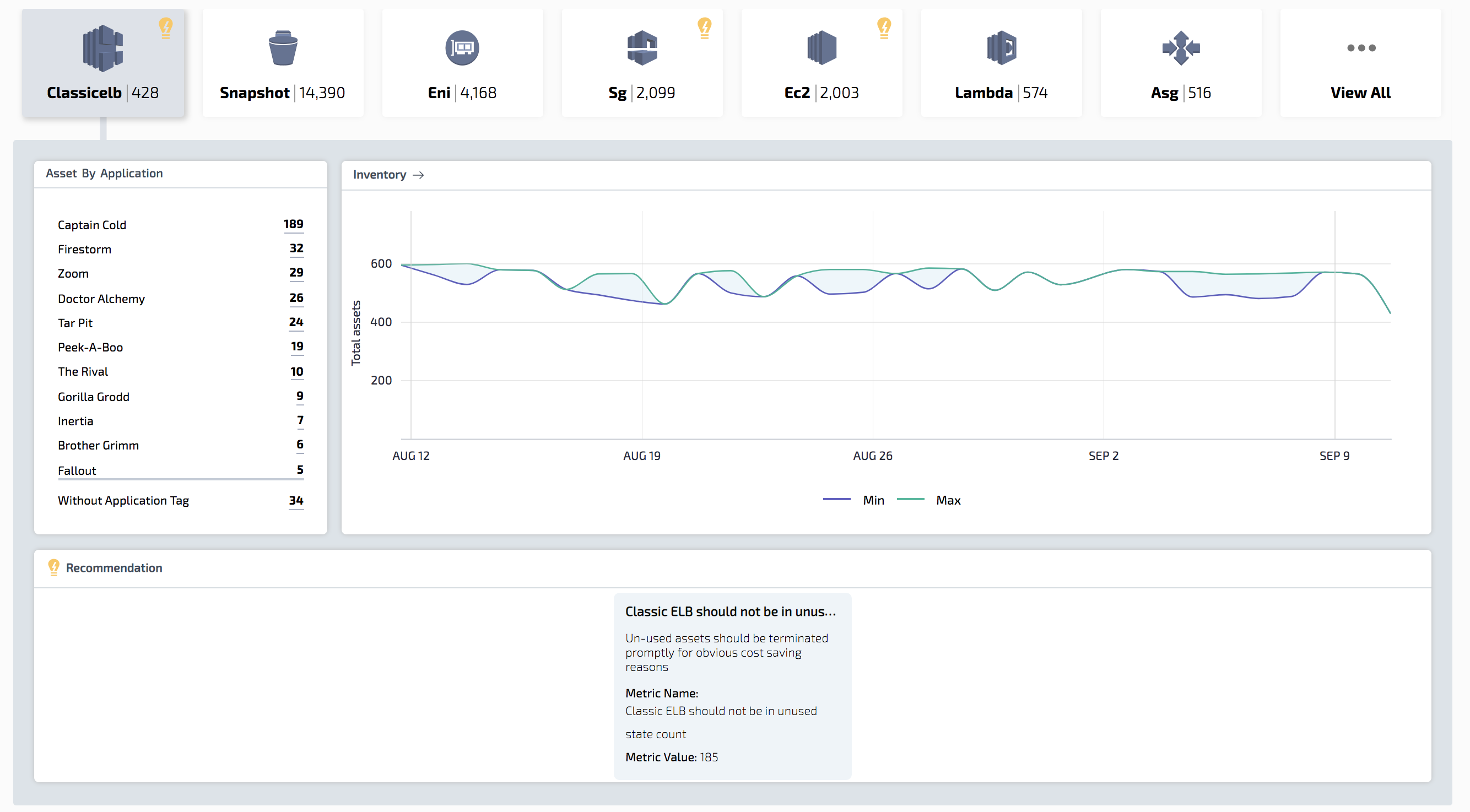The height and width of the screenshot is (812, 1470).
Task: Click Doctor Alchemy count 26
Action: pos(296,298)
